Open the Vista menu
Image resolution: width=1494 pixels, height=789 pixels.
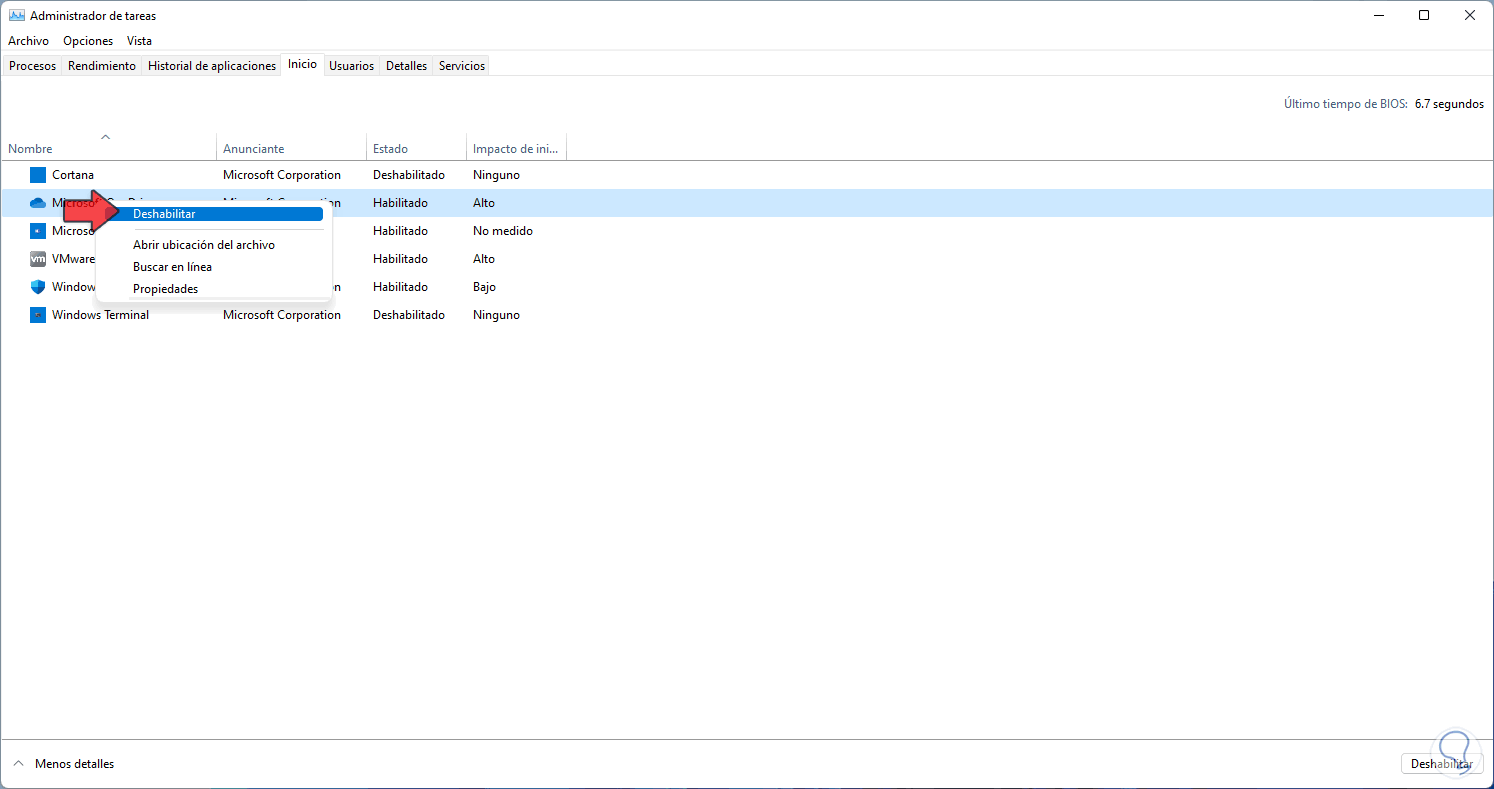pos(140,41)
